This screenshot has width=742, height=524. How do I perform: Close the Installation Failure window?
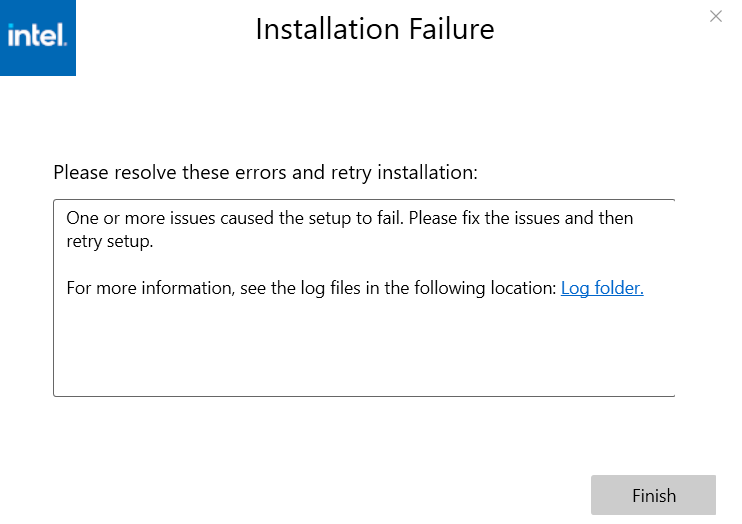[715, 16]
